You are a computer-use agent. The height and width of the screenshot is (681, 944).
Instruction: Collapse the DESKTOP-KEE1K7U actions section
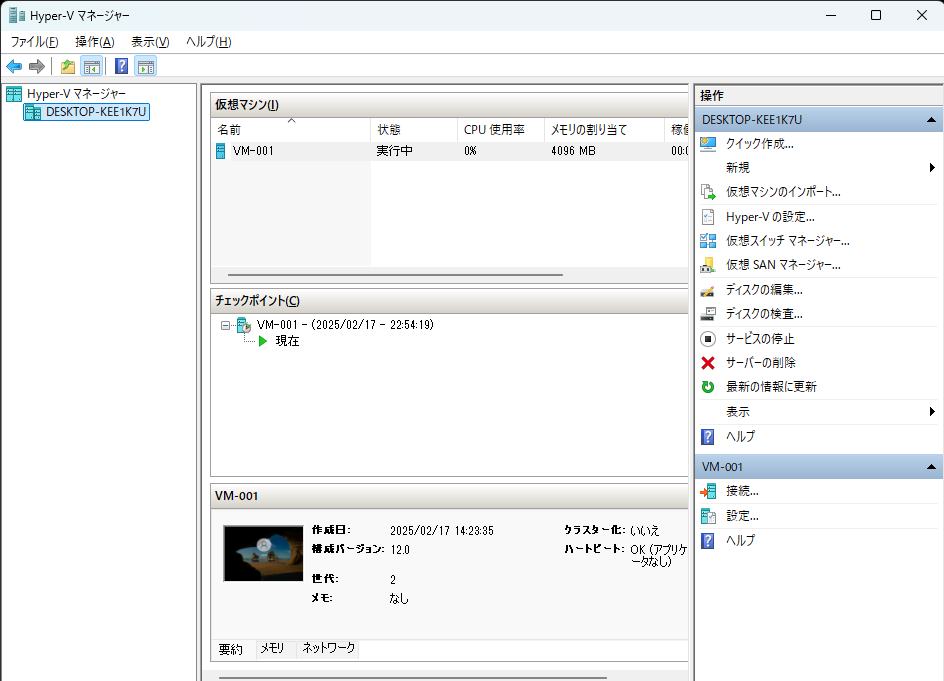coord(931,120)
